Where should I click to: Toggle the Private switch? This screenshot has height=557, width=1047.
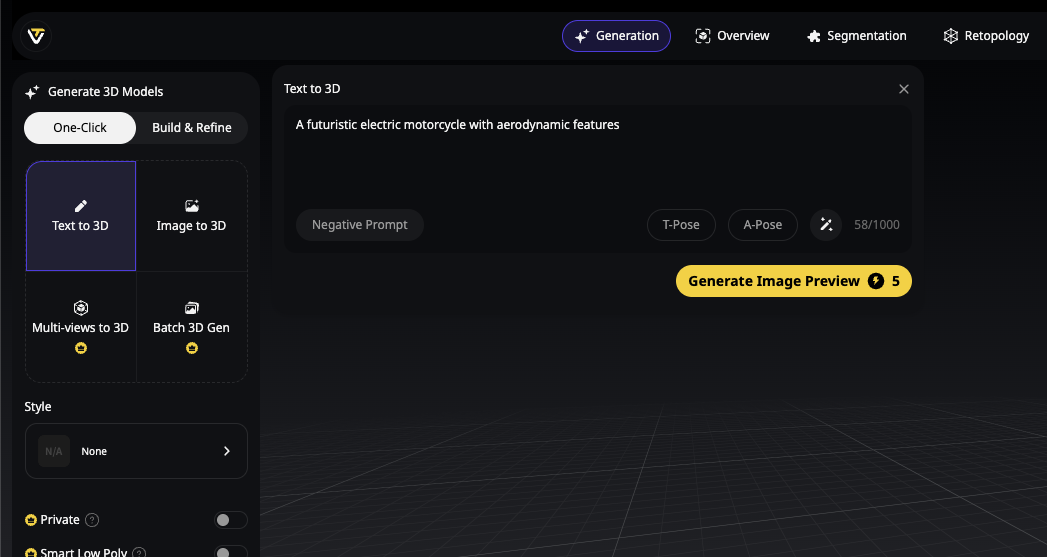tap(230, 520)
